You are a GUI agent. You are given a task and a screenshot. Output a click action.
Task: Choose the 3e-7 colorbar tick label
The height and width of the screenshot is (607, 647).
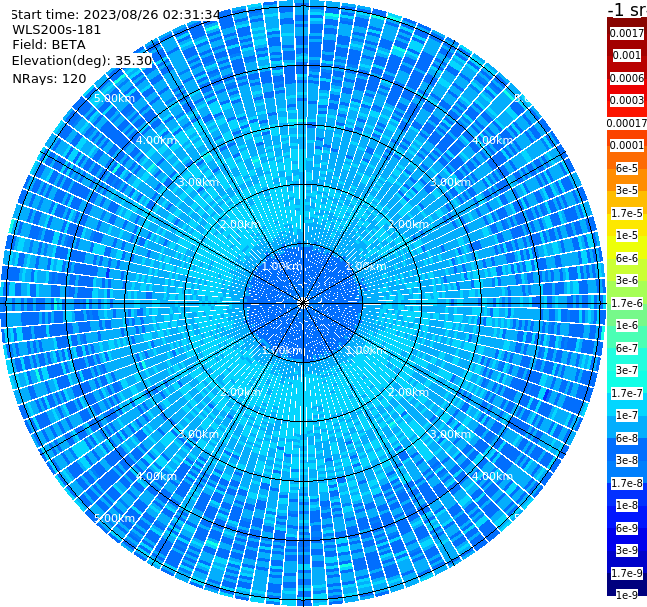pyautogui.click(x=627, y=370)
